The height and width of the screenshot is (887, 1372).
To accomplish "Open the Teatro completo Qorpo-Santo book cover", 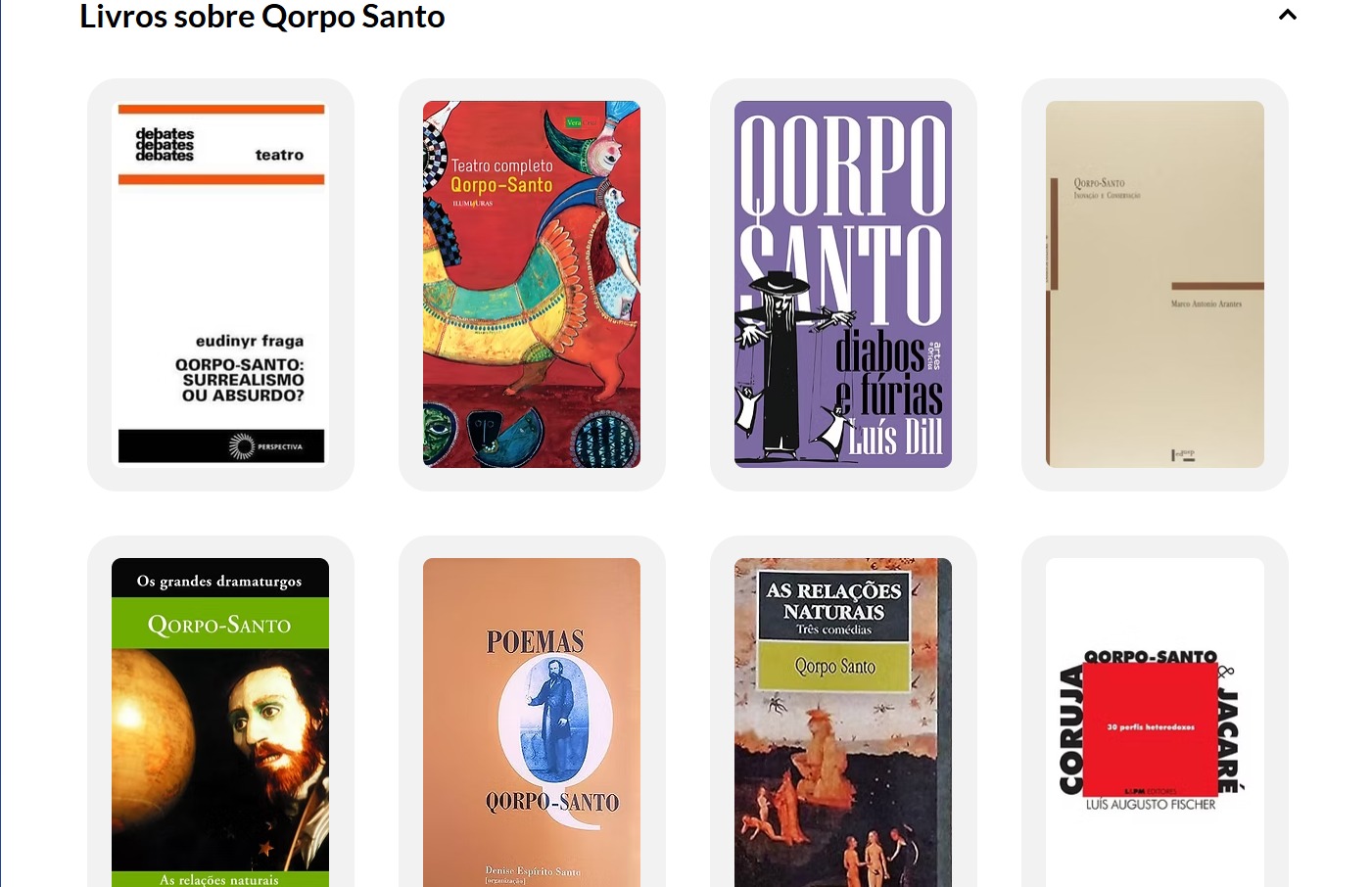I will [x=532, y=284].
